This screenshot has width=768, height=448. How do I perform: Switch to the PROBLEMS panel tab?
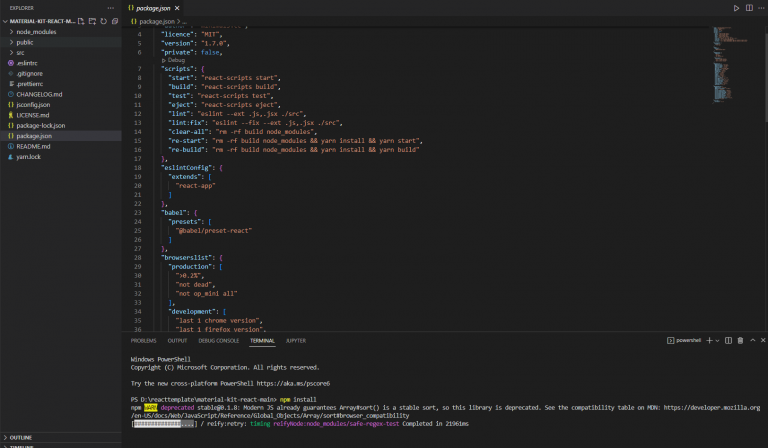click(144, 340)
